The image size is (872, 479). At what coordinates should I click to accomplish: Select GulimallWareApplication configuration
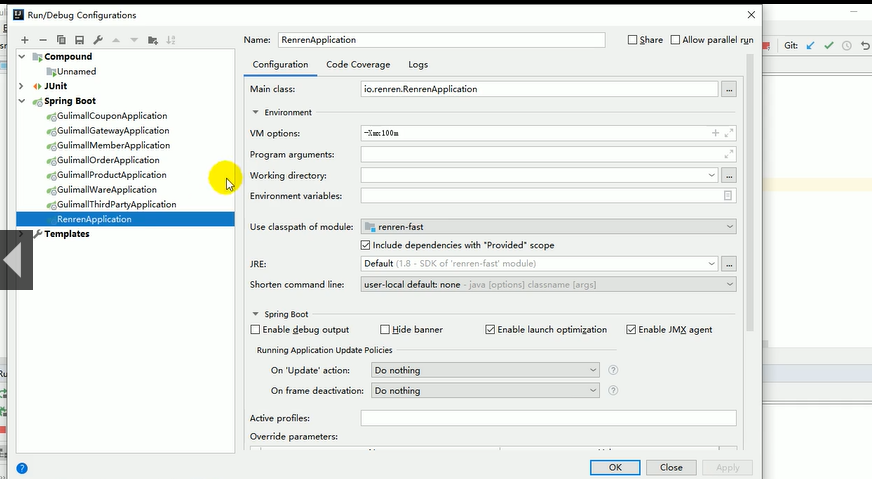point(107,190)
